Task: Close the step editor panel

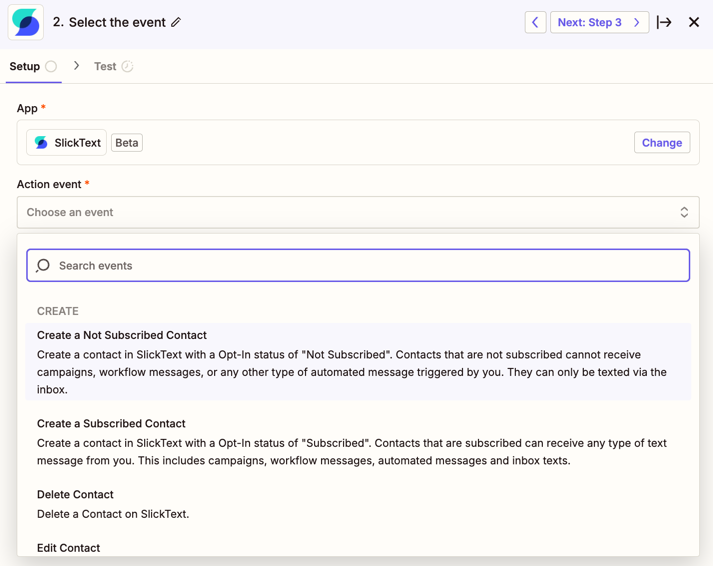Action: [x=693, y=22]
